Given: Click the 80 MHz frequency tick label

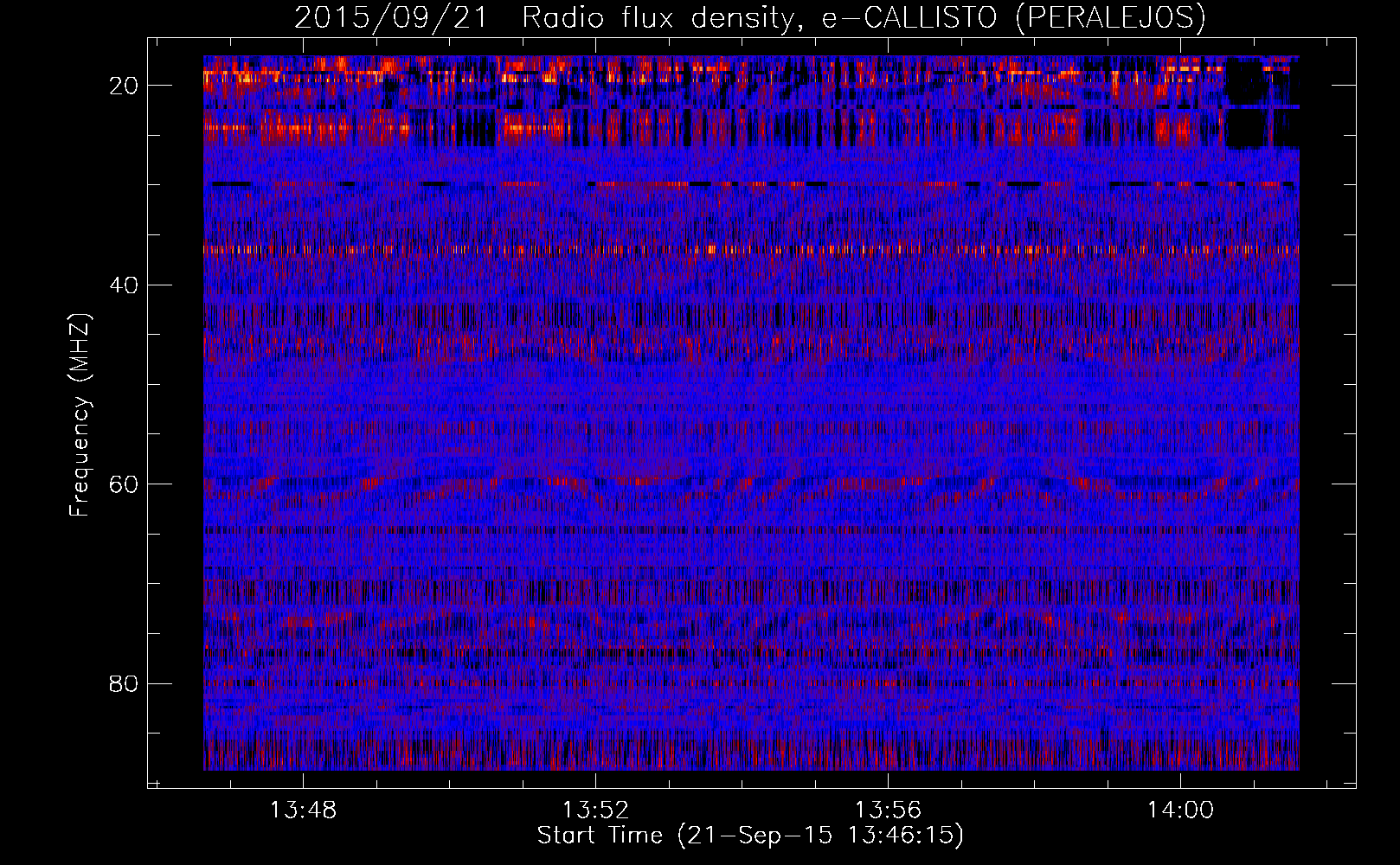Looking at the screenshot, I should [x=125, y=684].
